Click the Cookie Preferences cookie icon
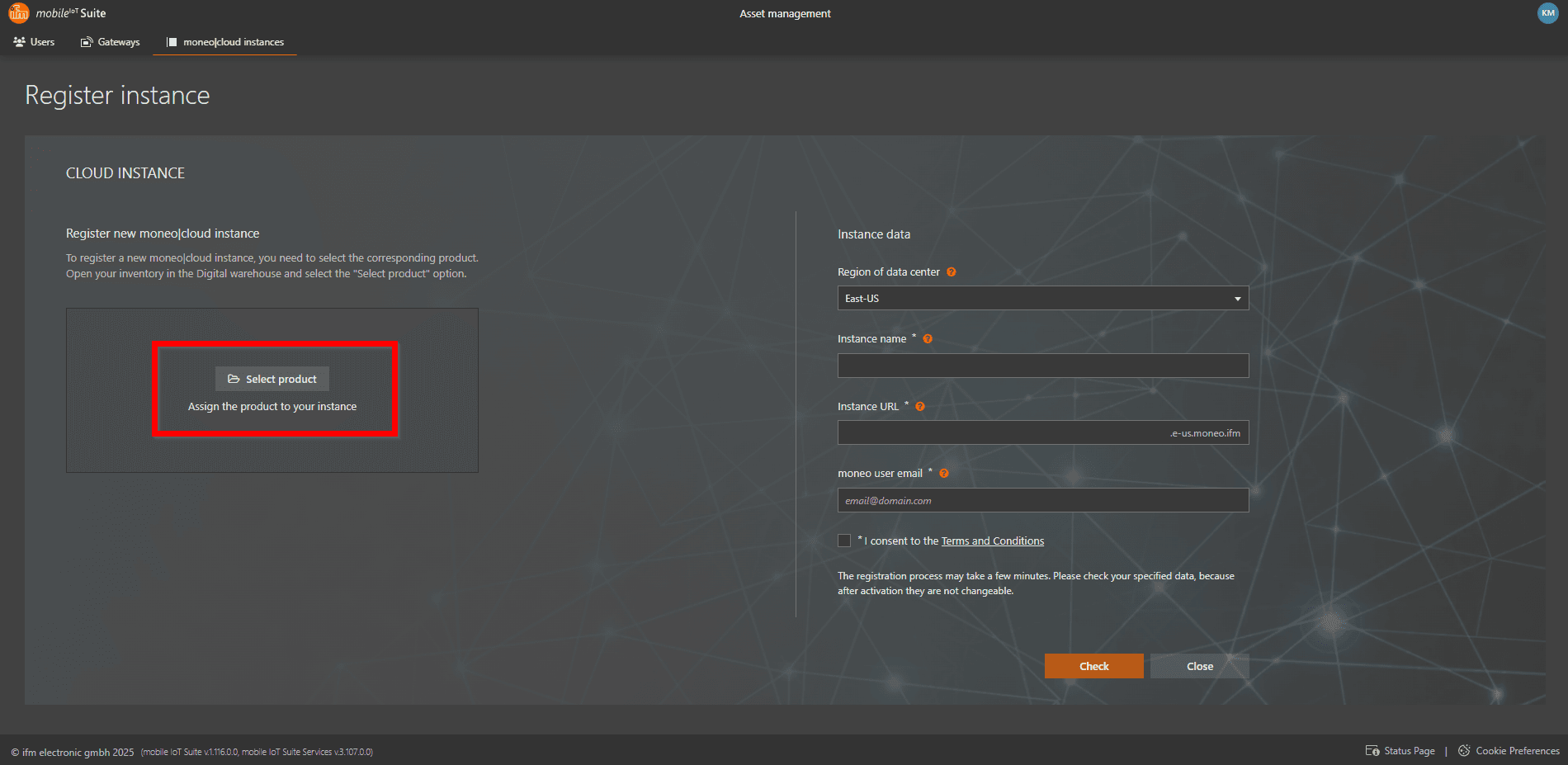 (1464, 751)
